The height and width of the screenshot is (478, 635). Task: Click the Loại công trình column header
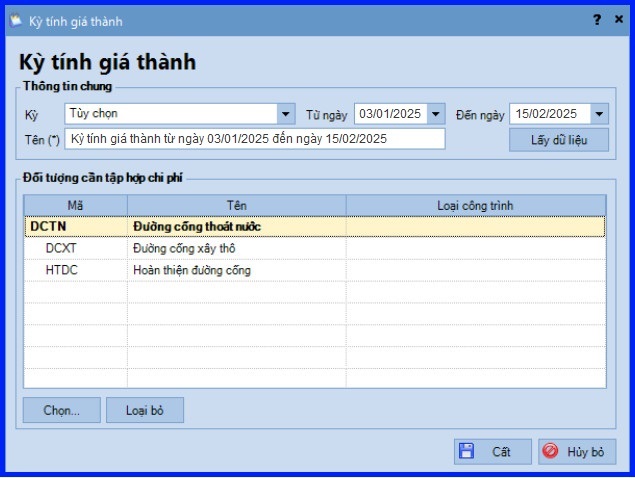coord(476,206)
